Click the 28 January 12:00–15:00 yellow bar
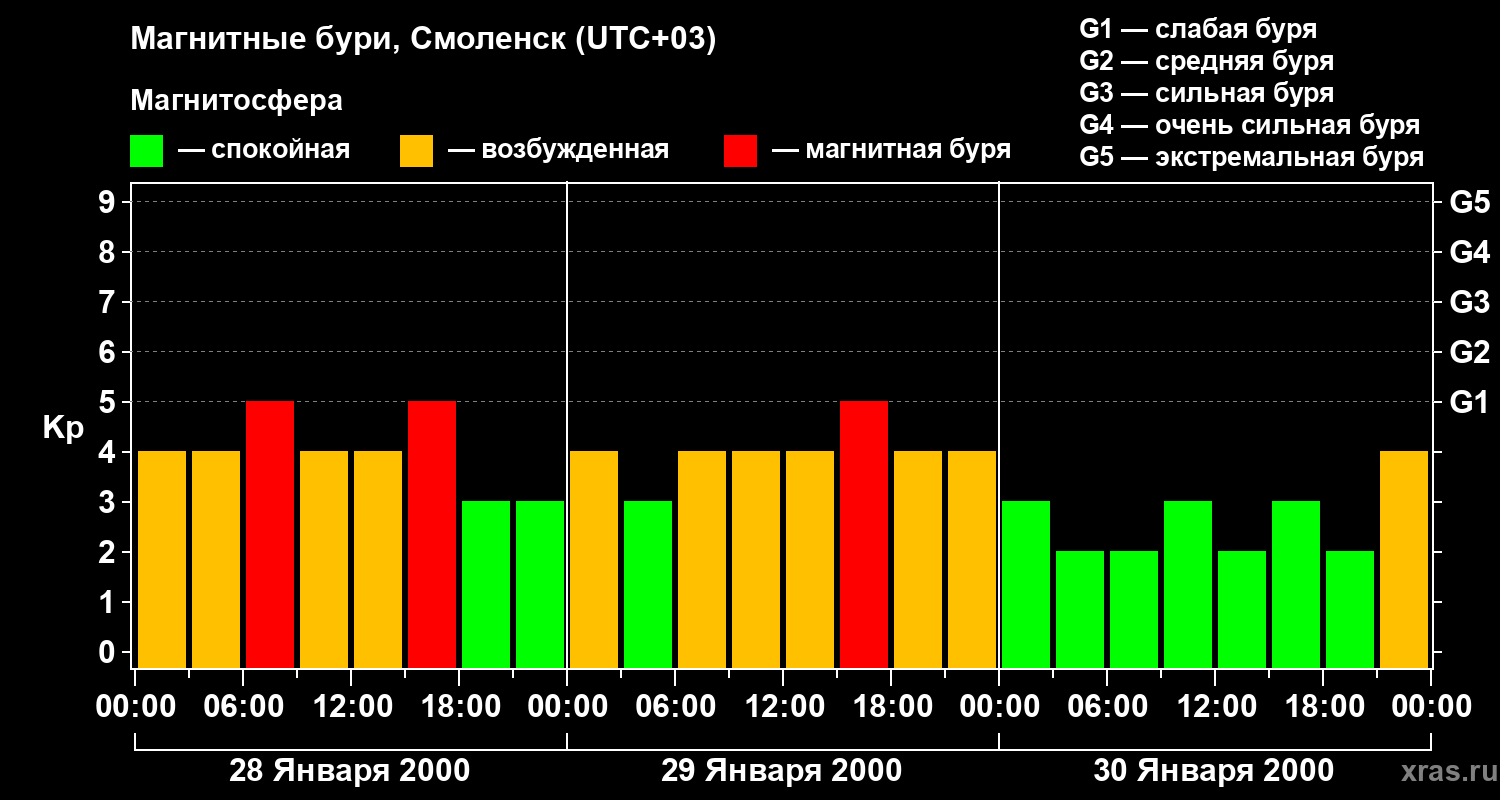Screen dimensions: 1500x800 click(378, 560)
